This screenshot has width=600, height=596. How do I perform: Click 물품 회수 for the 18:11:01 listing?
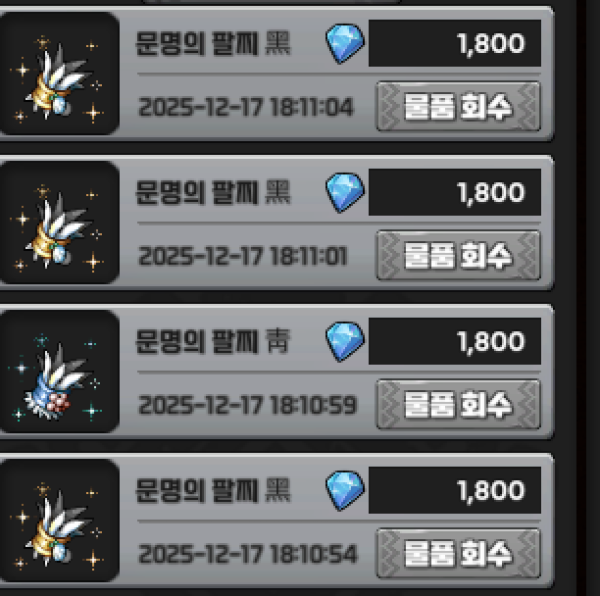(x=458, y=255)
